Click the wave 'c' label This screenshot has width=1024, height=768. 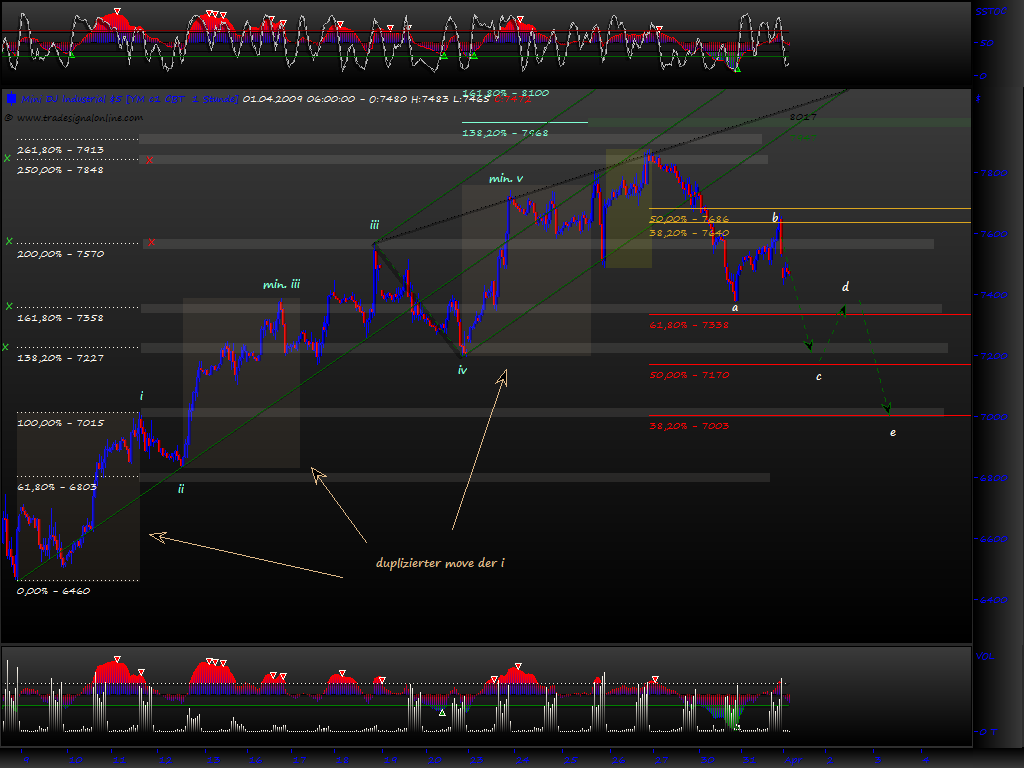(x=818, y=377)
